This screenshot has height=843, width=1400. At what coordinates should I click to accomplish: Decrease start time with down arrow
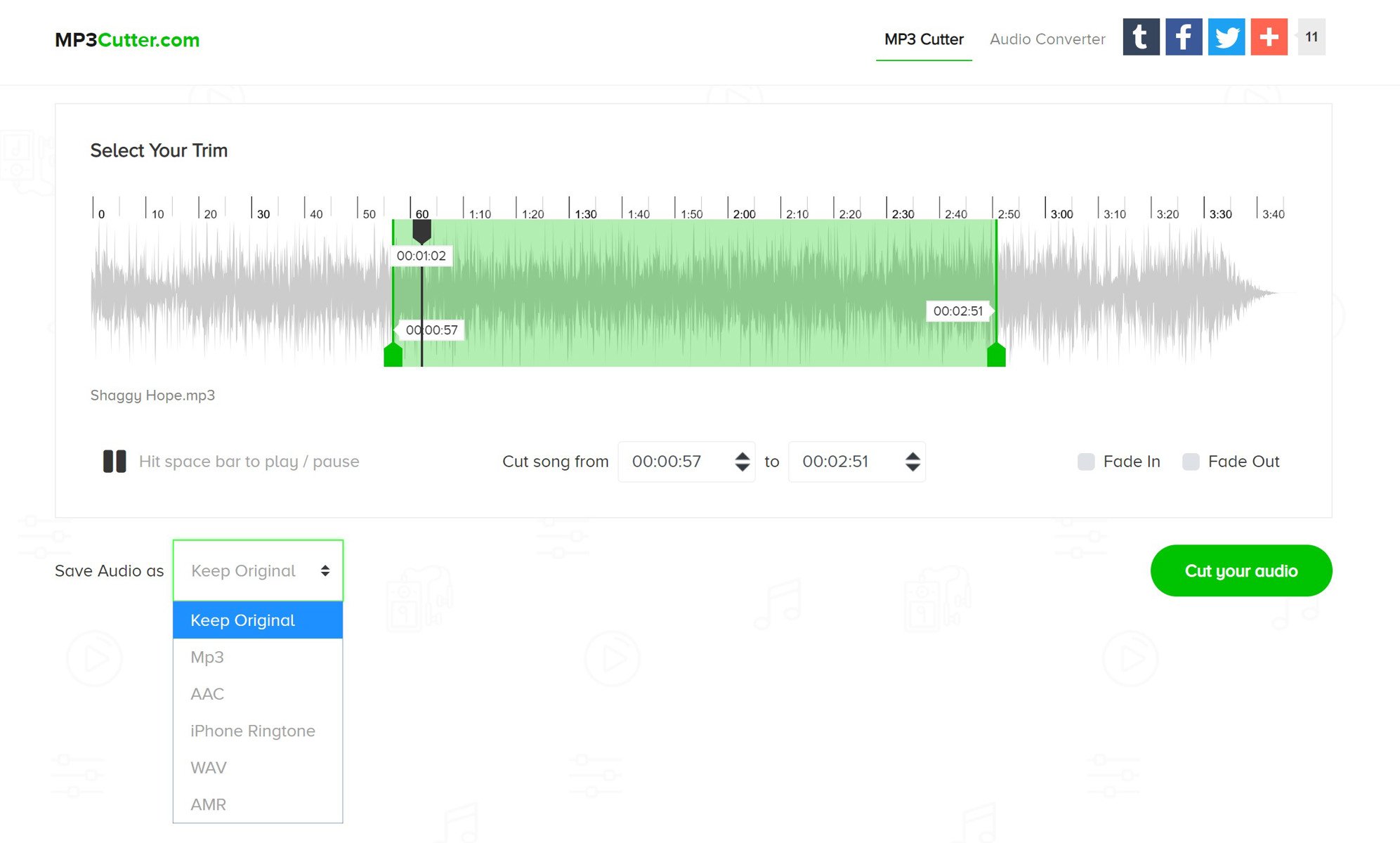click(x=742, y=467)
